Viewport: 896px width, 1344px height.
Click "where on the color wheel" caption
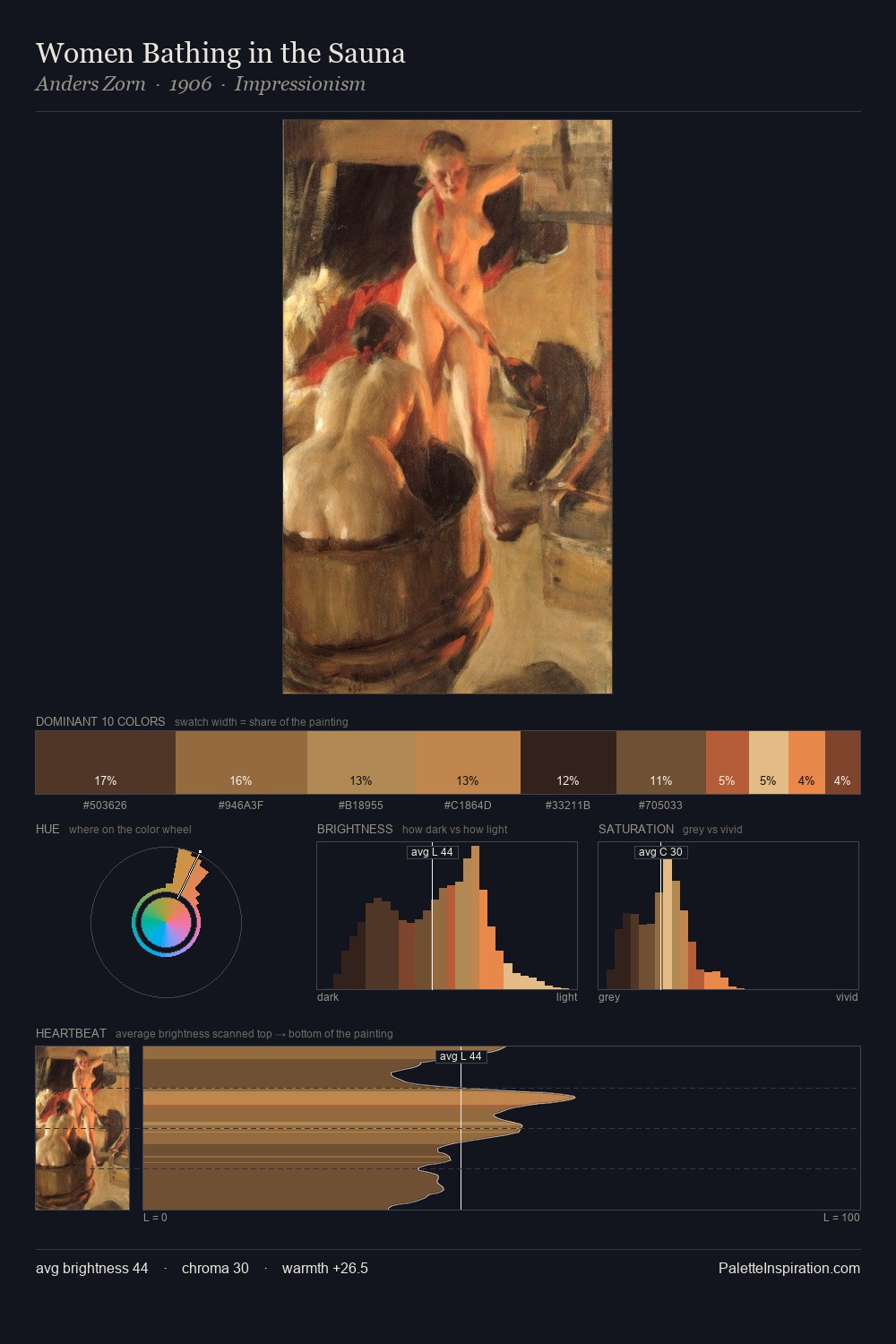point(130,830)
